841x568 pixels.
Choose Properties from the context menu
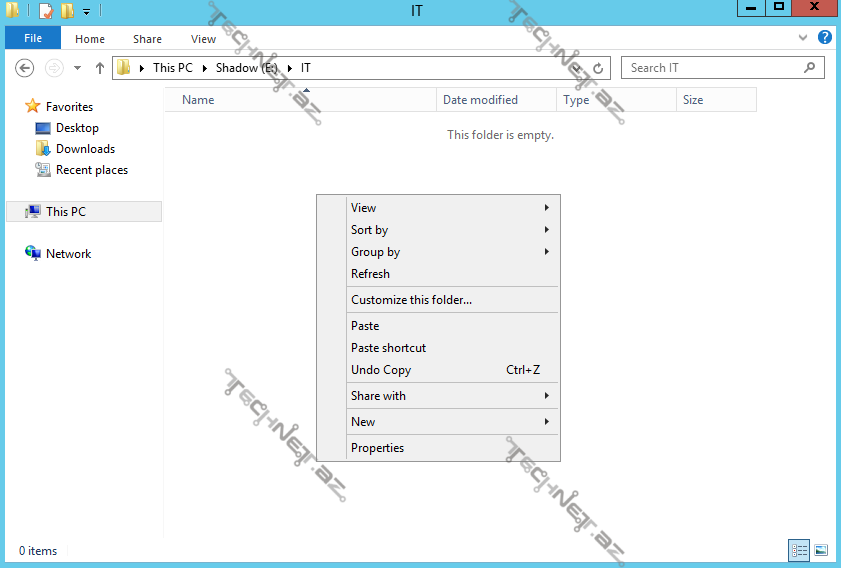pos(377,448)
